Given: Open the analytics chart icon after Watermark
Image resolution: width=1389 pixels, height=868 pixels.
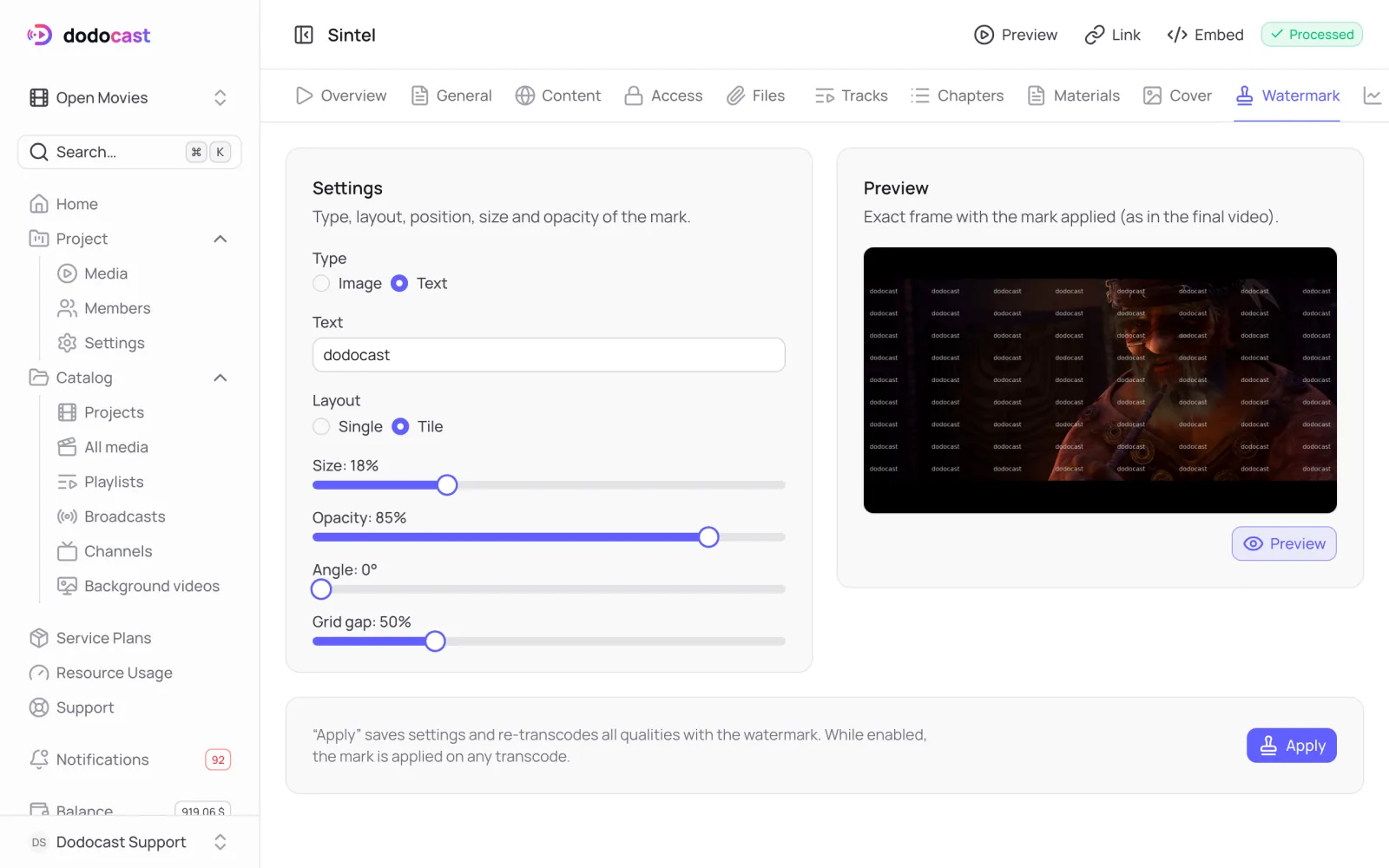Looking at the screenshot, I should (1373, 95).
